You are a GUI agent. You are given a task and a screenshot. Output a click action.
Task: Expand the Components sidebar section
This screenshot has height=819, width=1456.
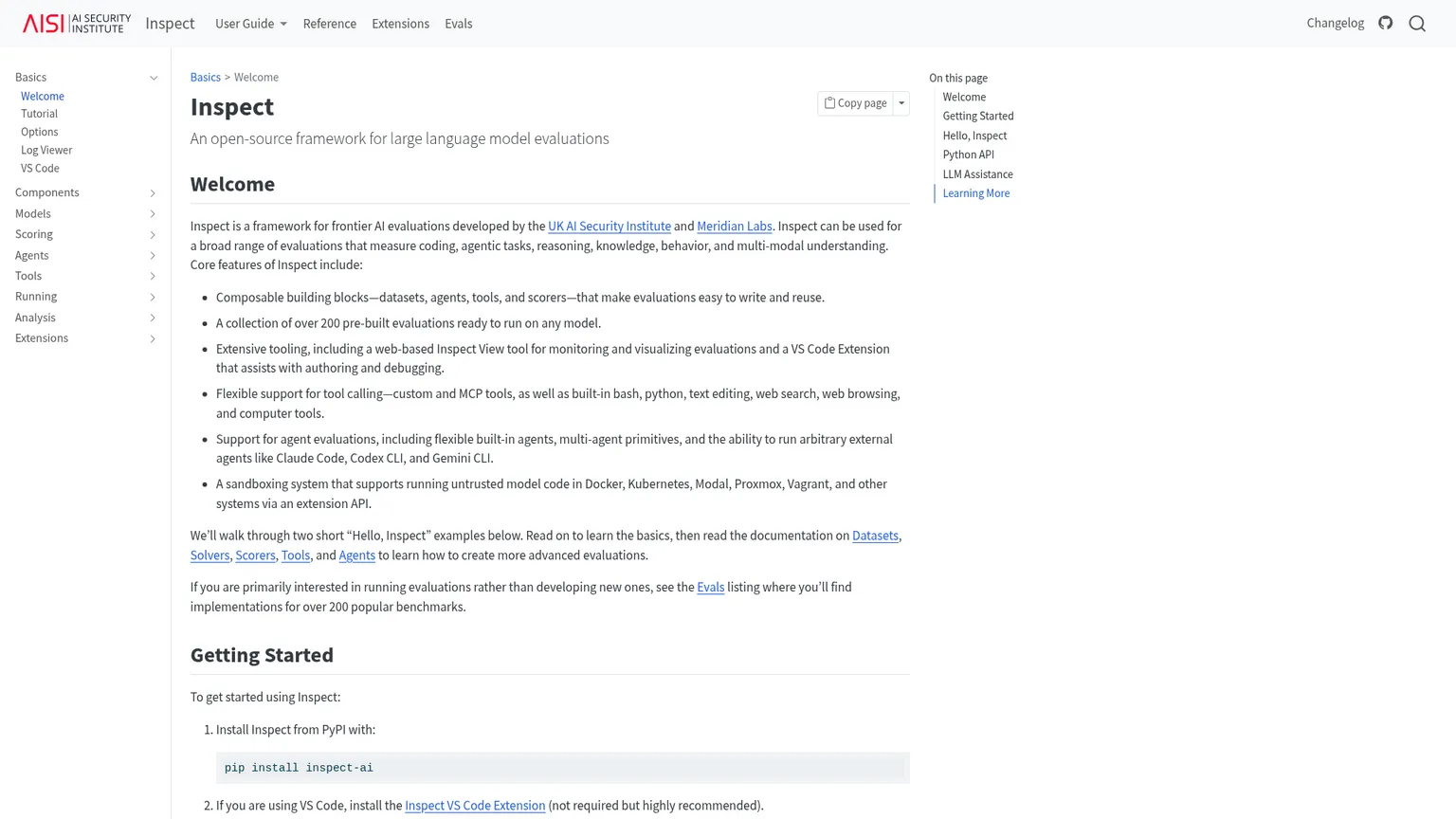click(153, 193)
